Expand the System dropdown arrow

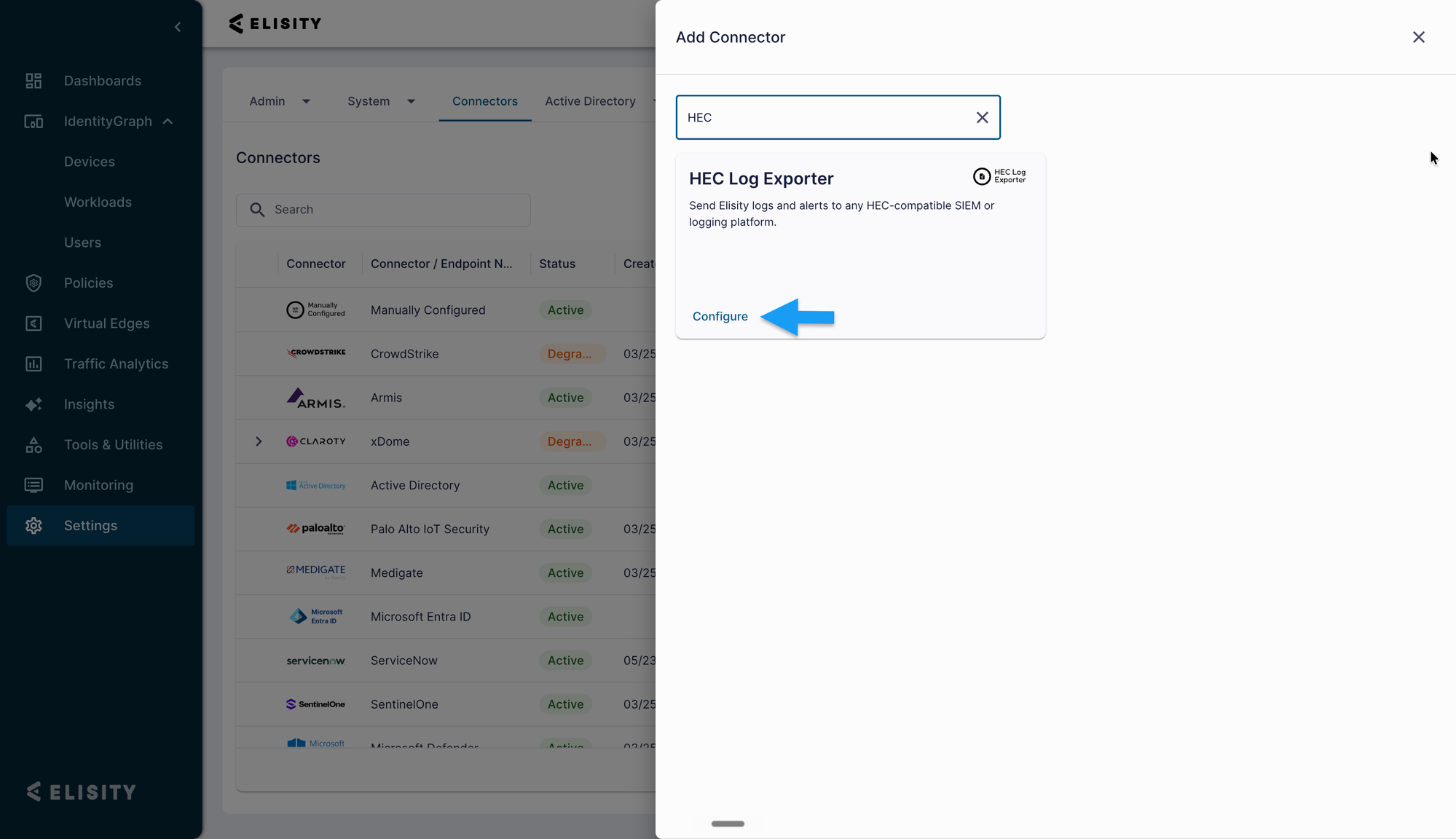point(411,101)
